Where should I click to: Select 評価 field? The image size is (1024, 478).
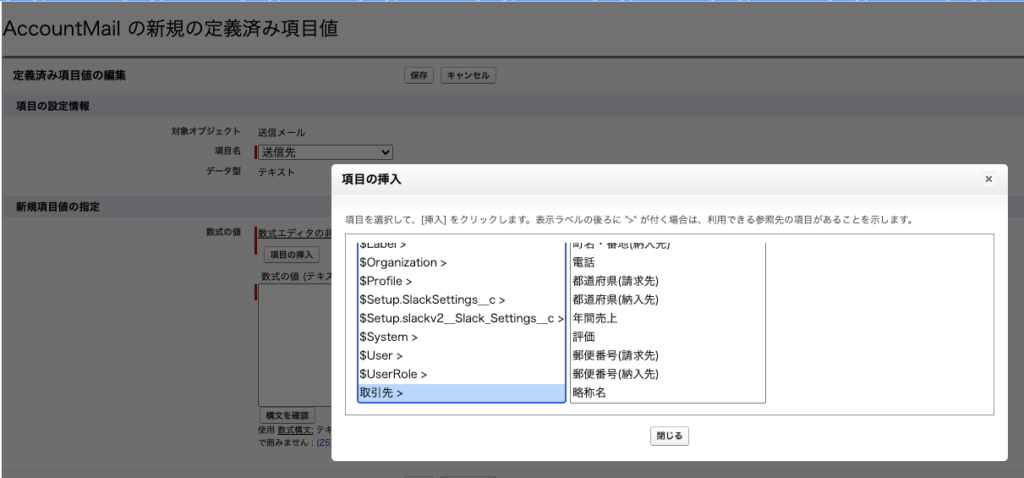point(667,337)
